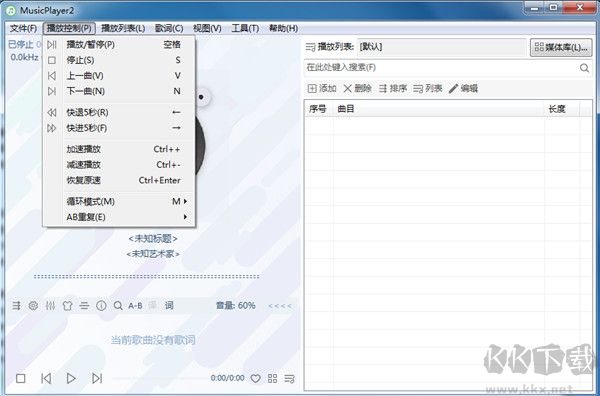600x396 pixels.
Task: Open the 工具(T) menu
Action: [x=245, y=28]
